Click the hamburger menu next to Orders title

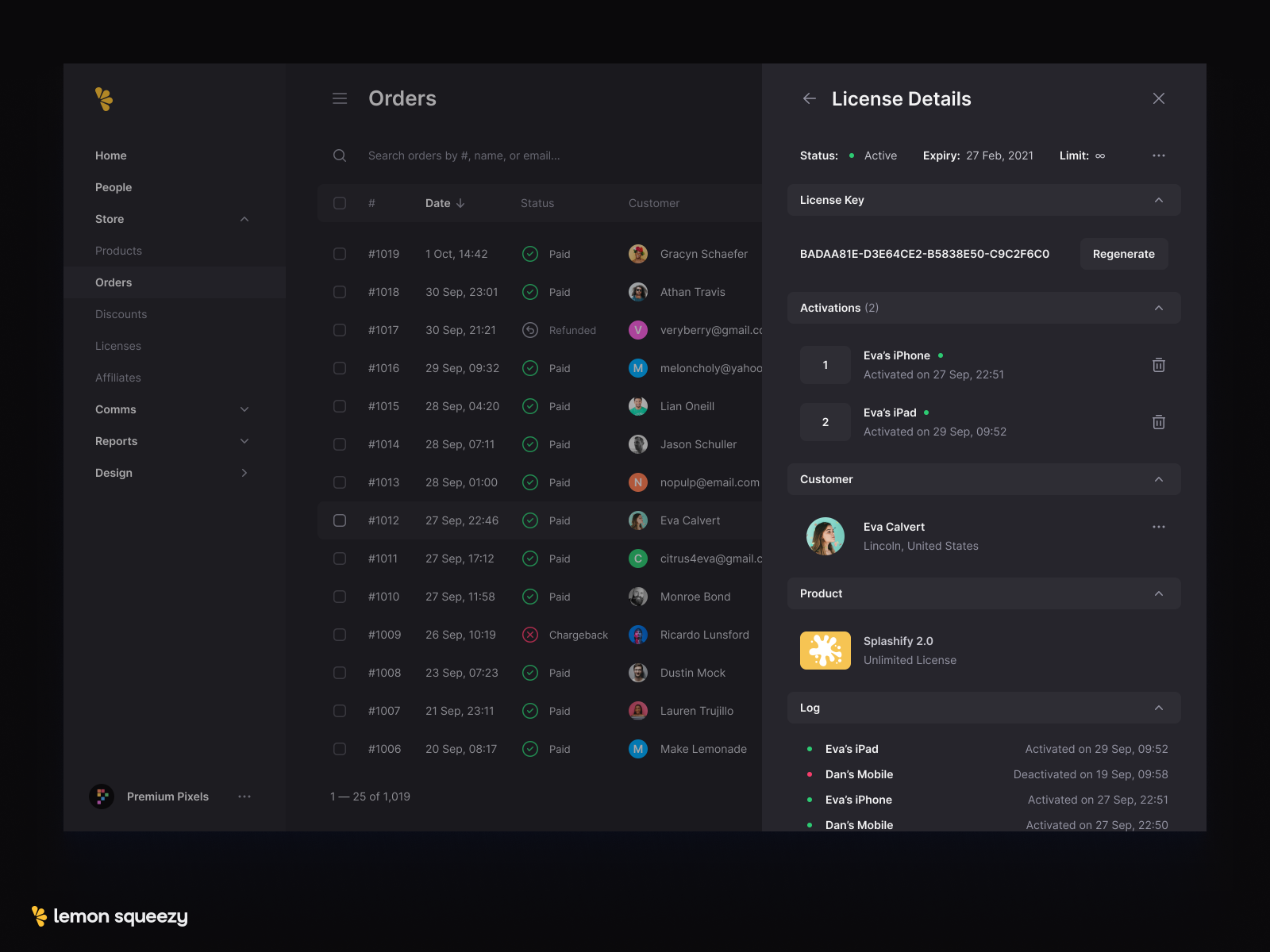(340, 98)
